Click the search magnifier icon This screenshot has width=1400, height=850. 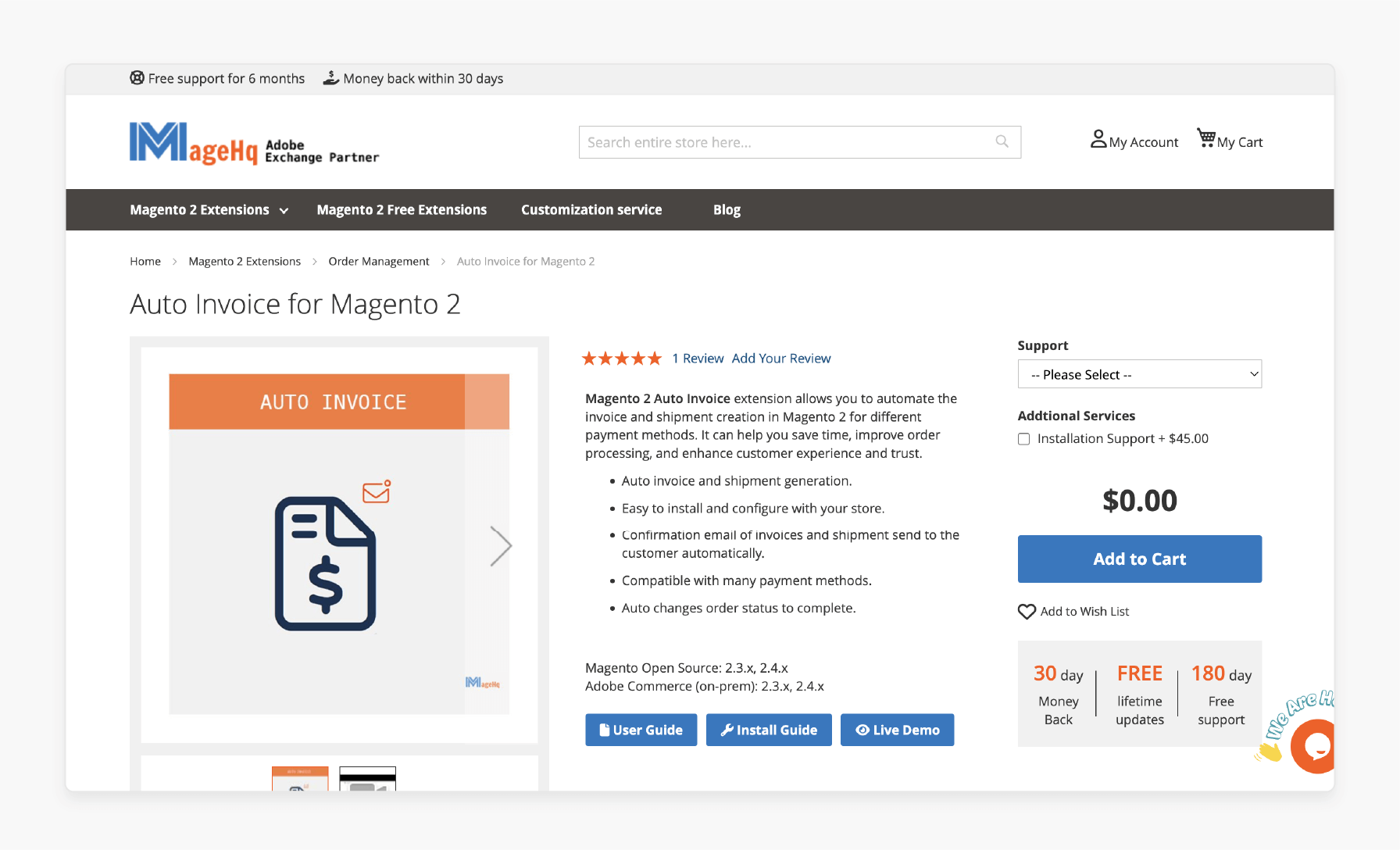[1002, 141]
